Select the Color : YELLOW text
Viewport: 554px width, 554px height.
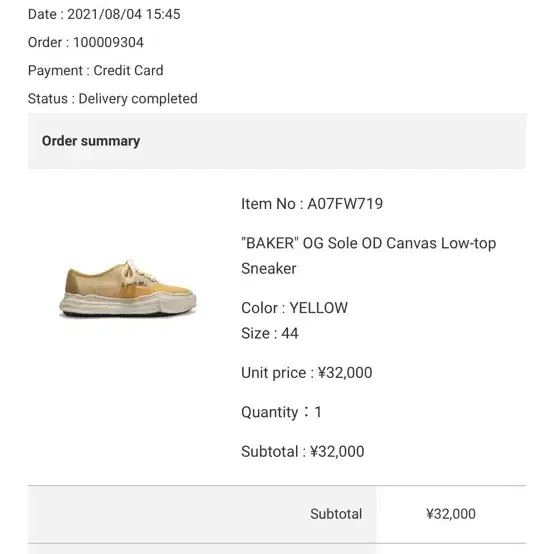[294, 308]
